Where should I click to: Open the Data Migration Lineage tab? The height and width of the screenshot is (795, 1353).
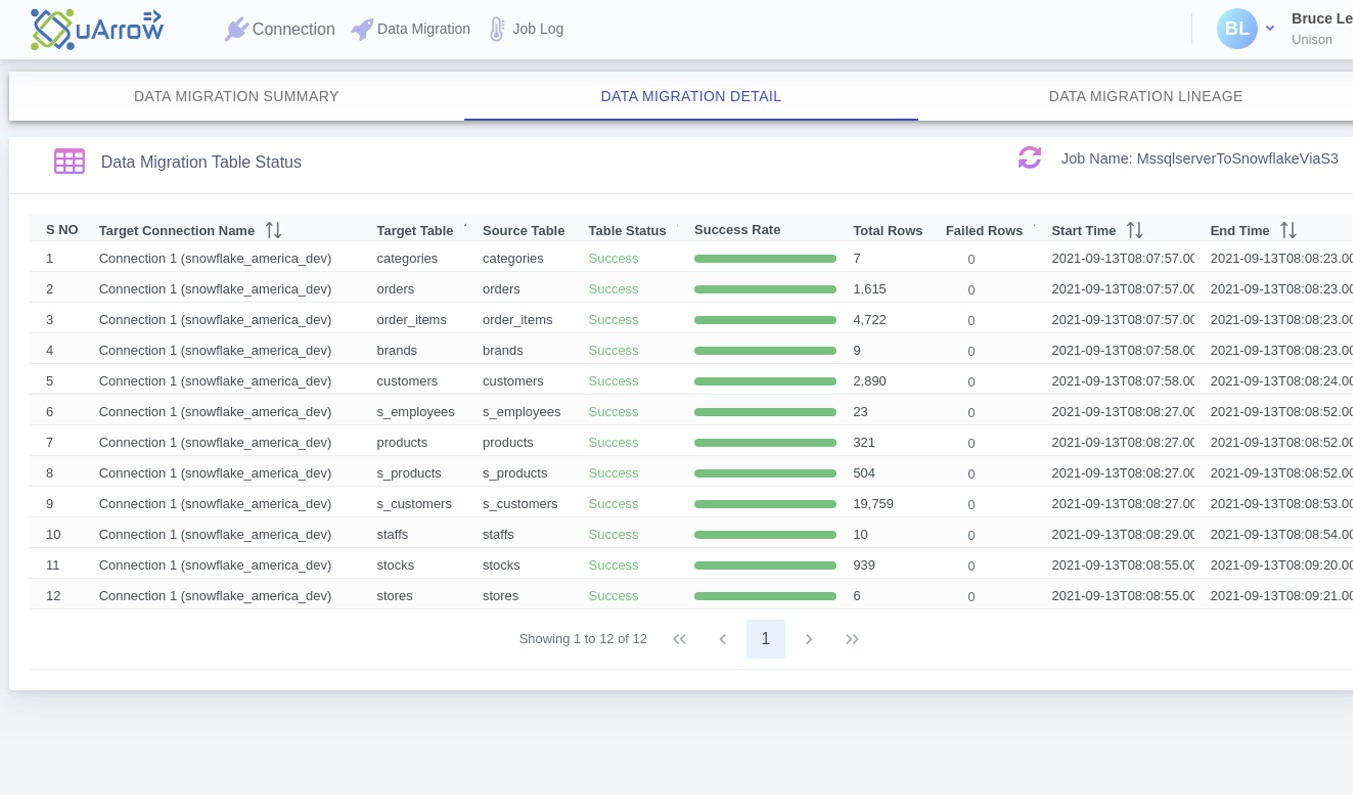pyautogui.click(x=1146, y=96)
